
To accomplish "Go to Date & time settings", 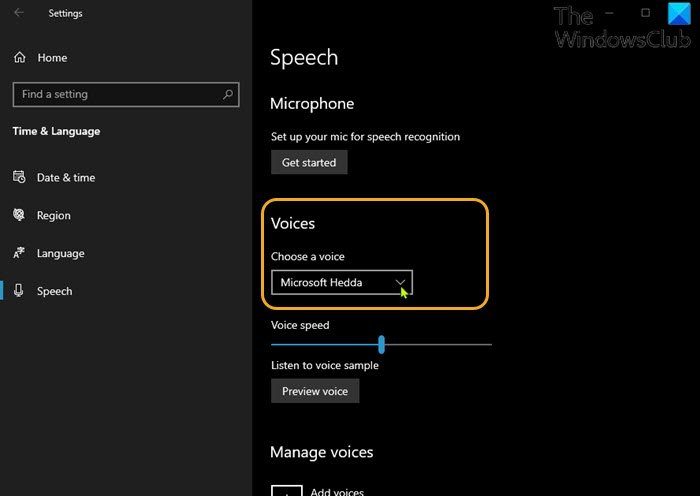I will (x=65, y=178).
